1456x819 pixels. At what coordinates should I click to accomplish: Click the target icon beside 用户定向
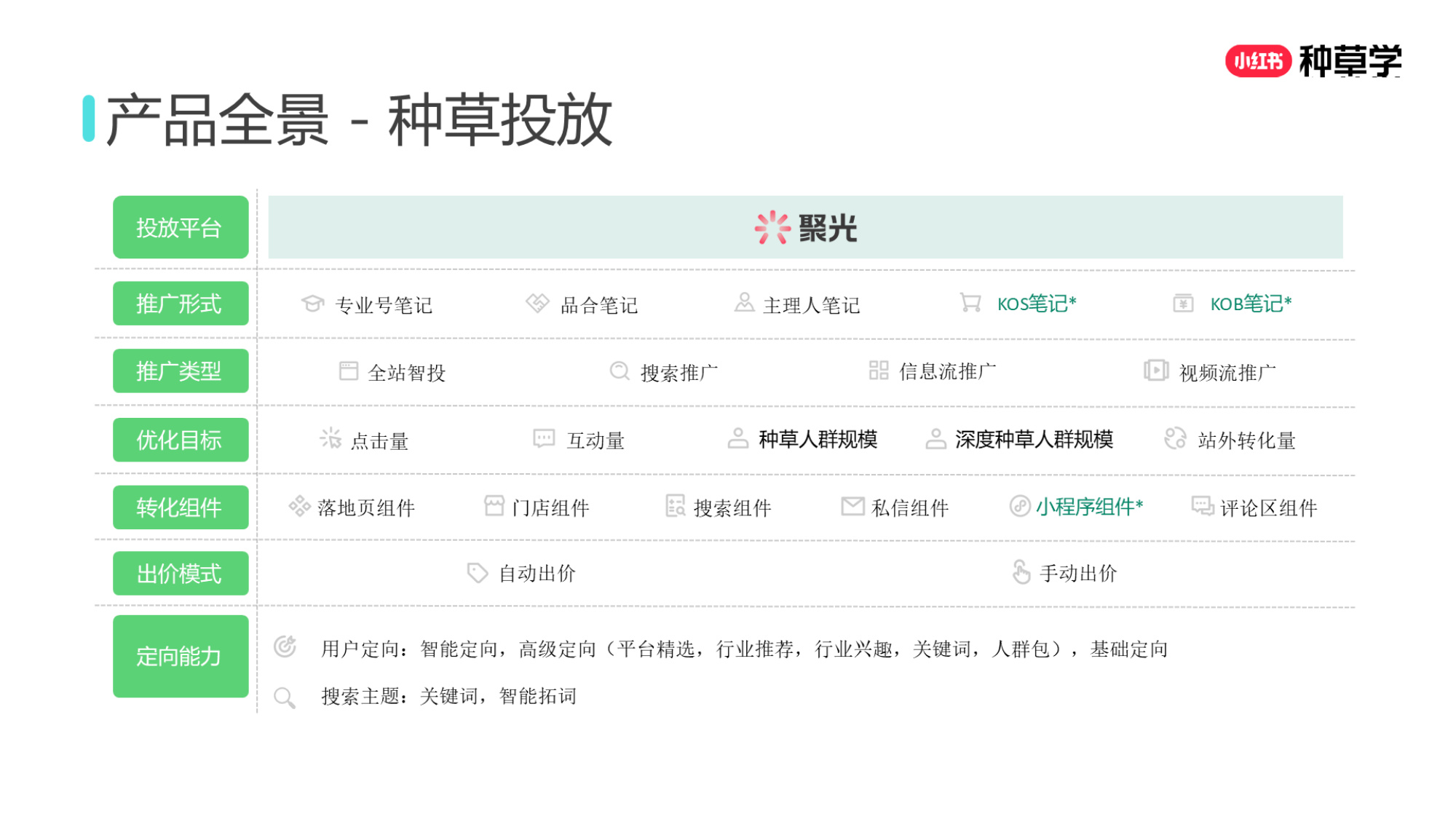(286, 648)
